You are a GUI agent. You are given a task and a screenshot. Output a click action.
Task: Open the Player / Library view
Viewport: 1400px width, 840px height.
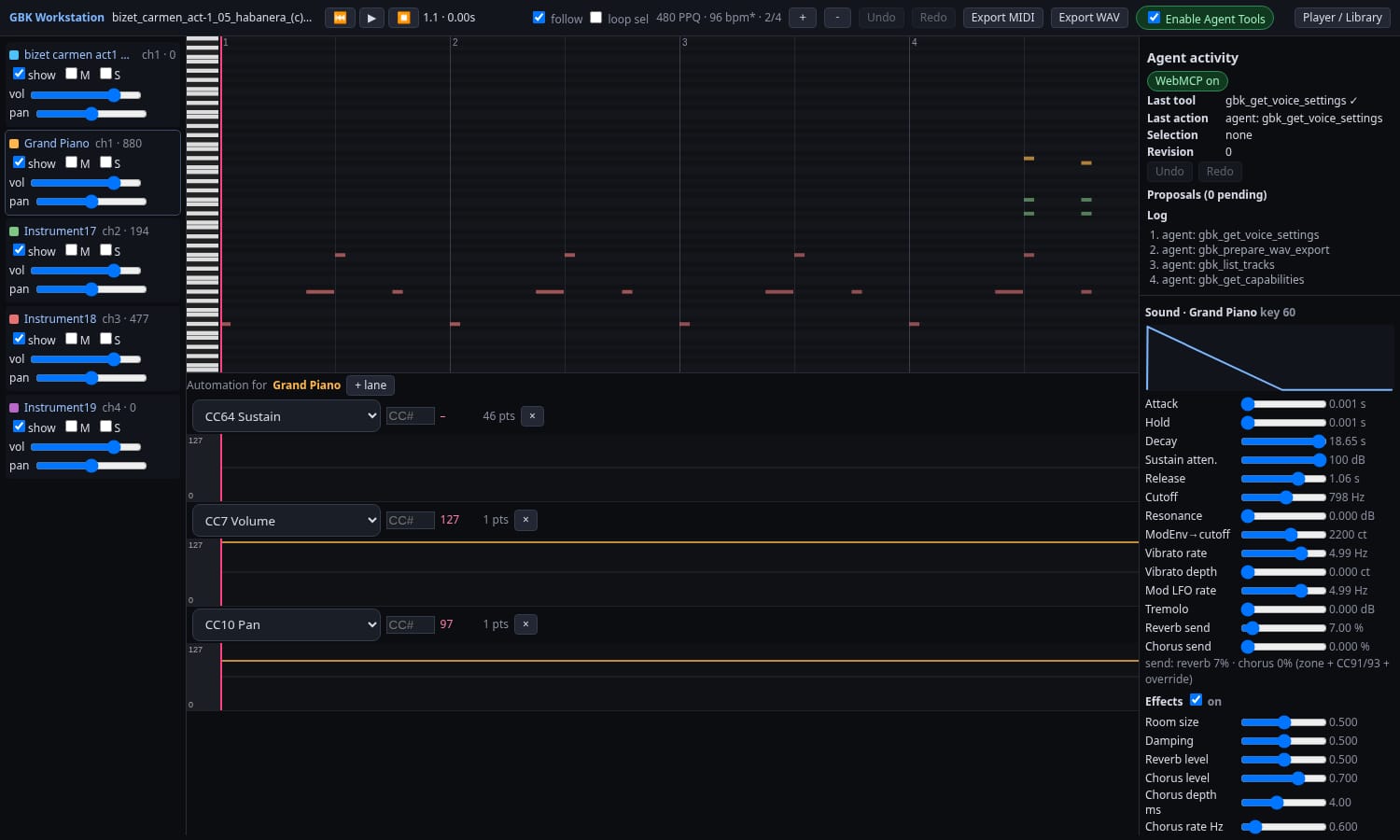(x=1342, y=18)
